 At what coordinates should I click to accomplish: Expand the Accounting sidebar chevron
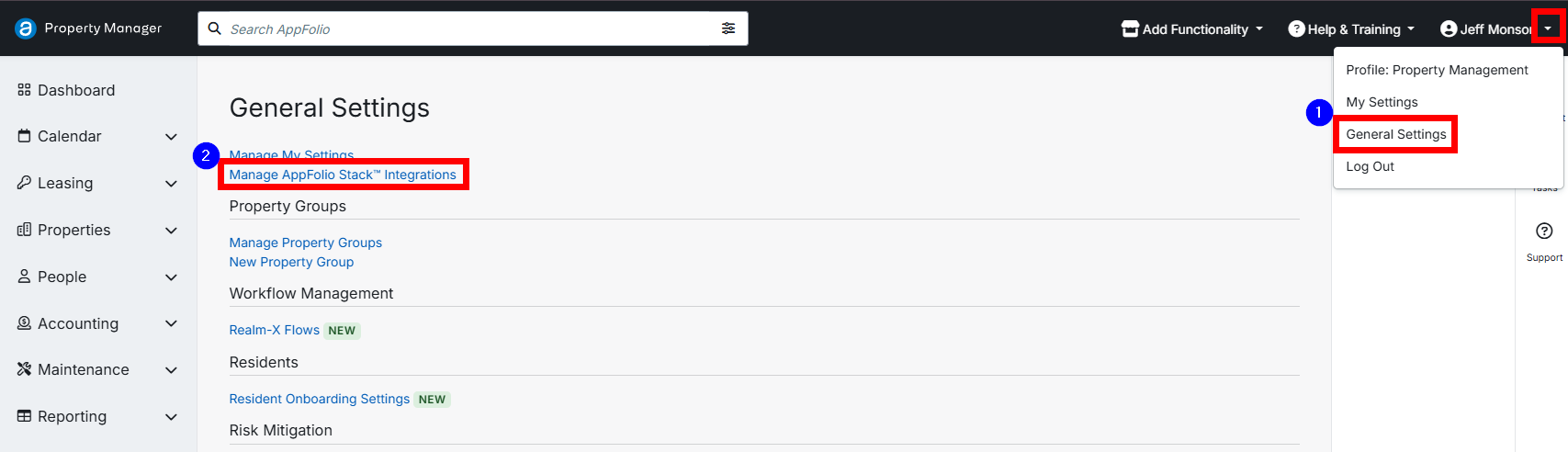tap(171, 323)
